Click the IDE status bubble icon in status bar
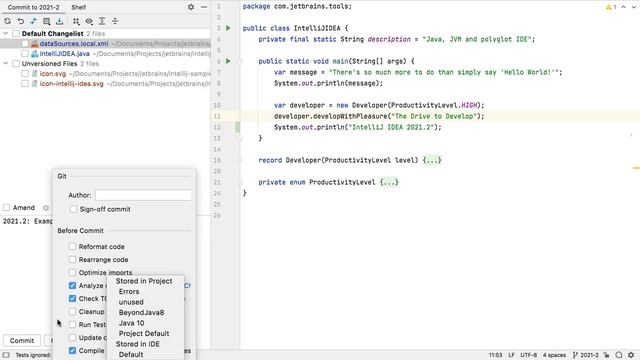Image resolution: width=640 pixels, height=360 pixels. 619,355
